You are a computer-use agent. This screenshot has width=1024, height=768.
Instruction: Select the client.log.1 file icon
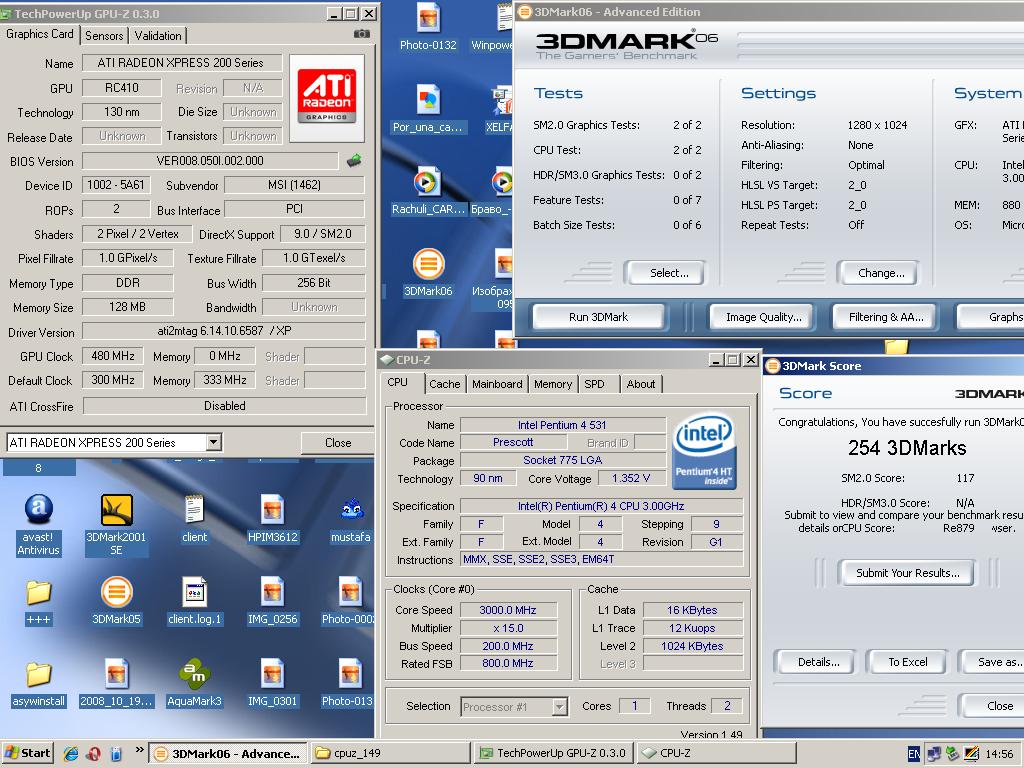[195, 601]
